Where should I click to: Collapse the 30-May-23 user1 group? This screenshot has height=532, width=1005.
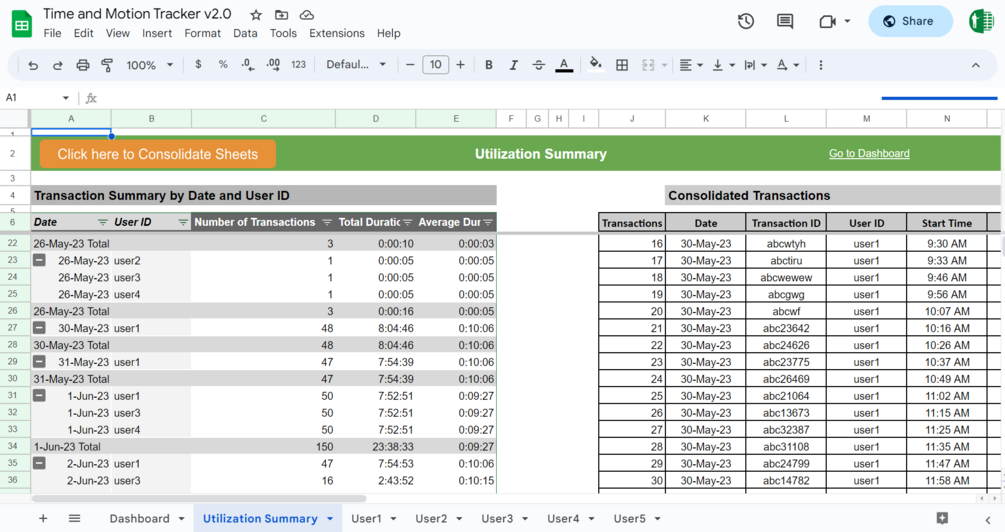point(39,328)
